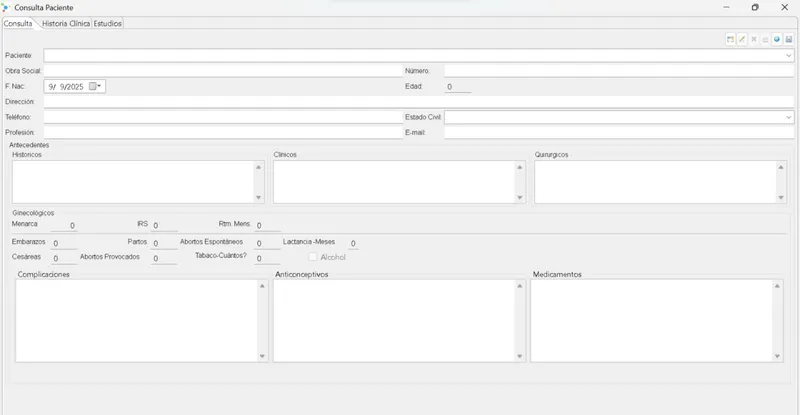Click the Consulta Paciente app logo
Image resolution: width=800 pixels, height=415 pixels.
6,8
